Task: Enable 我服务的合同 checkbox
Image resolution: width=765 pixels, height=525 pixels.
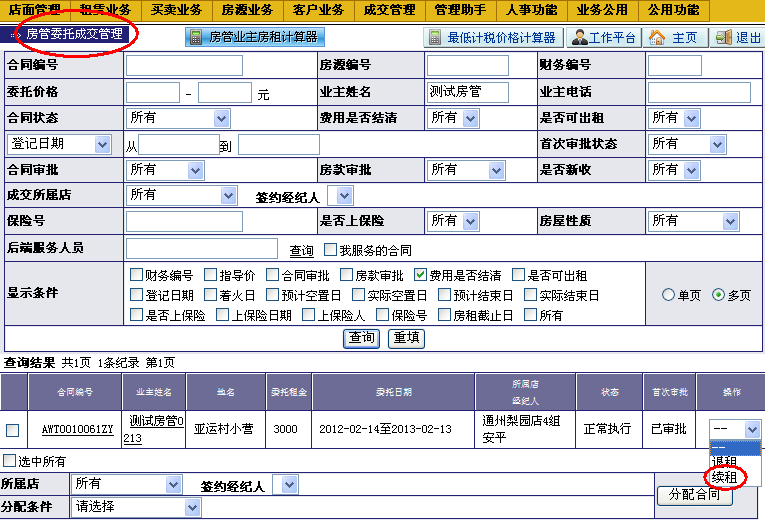Action: (330, 250)
